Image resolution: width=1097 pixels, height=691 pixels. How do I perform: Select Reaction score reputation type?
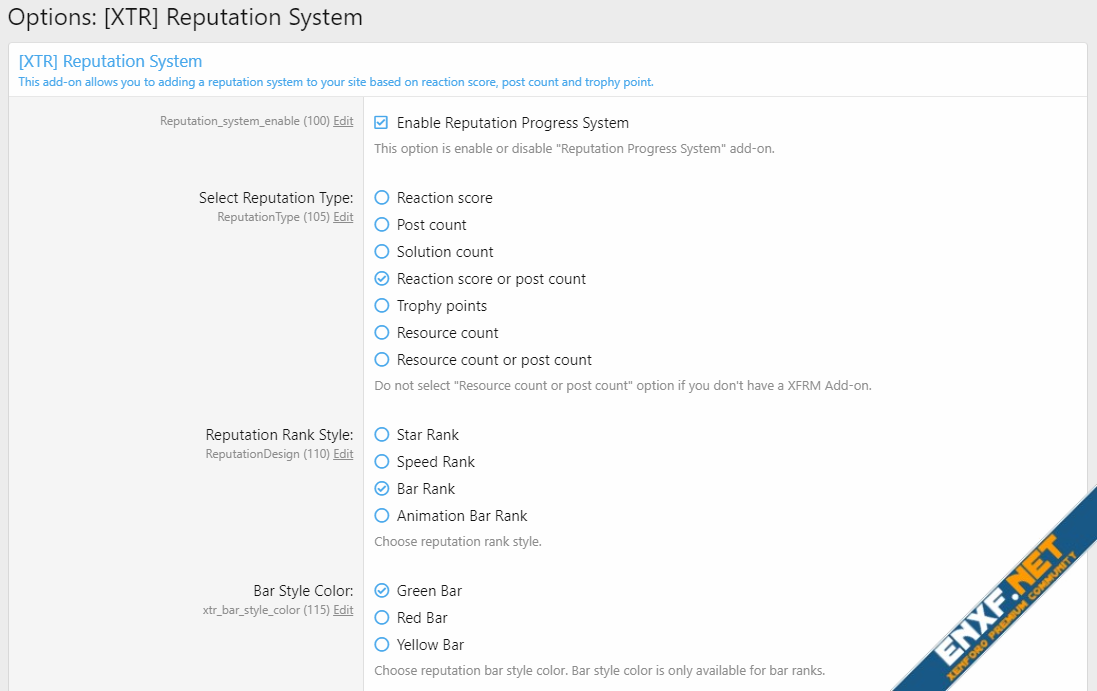pyautogui.click(x=381, y=198)
